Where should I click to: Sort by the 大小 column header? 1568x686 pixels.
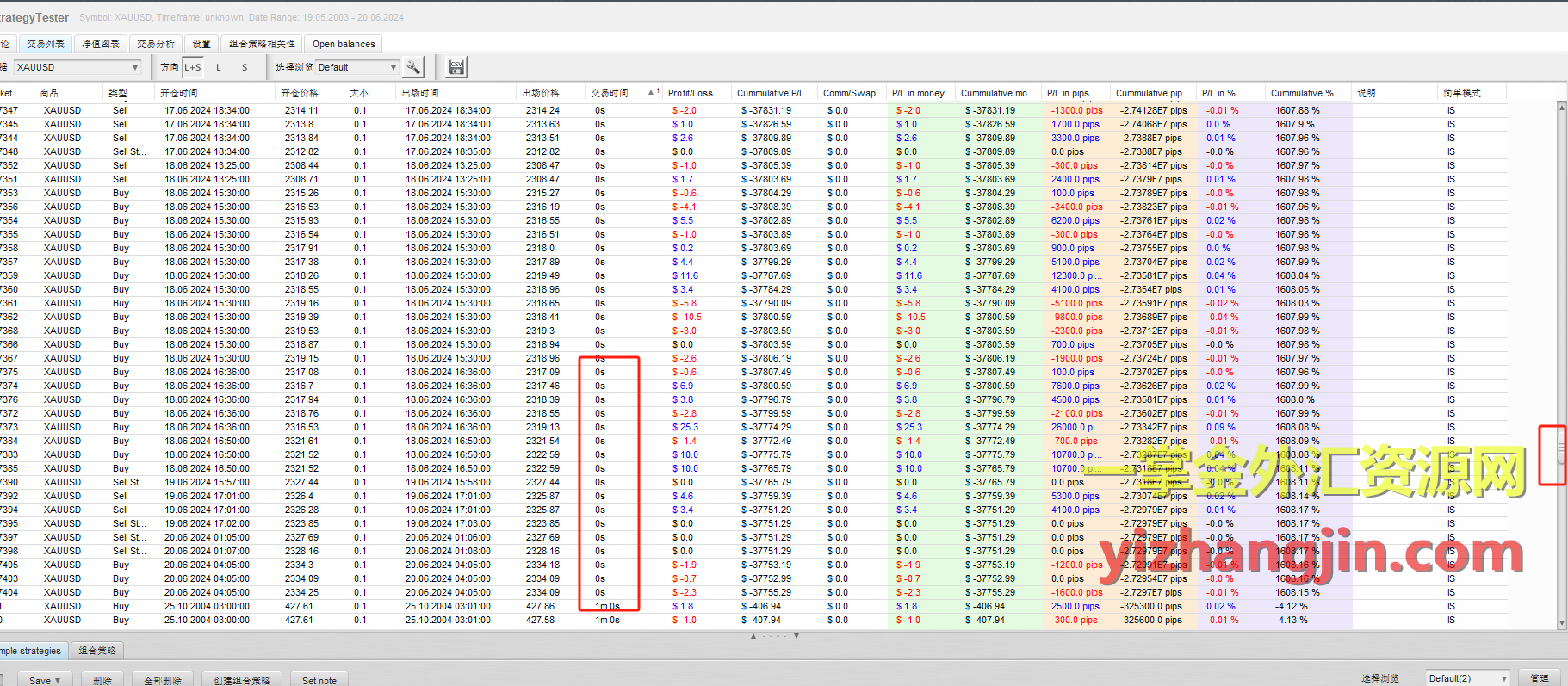[370, 93]
